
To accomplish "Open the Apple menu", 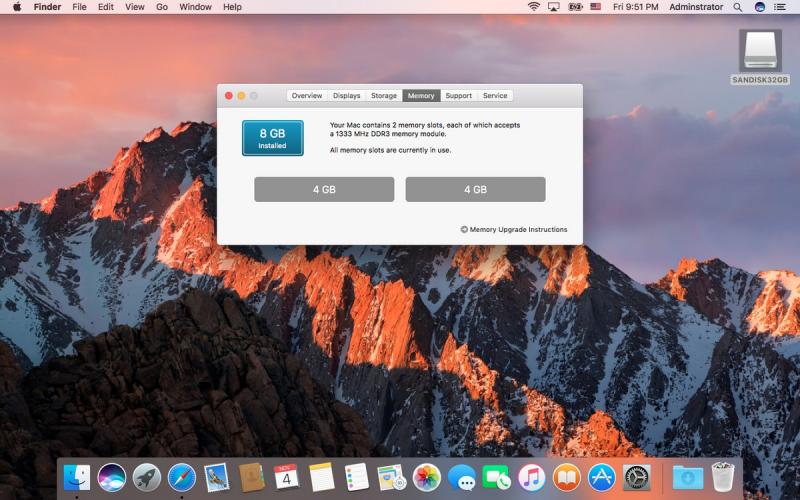I will [17, 7].
